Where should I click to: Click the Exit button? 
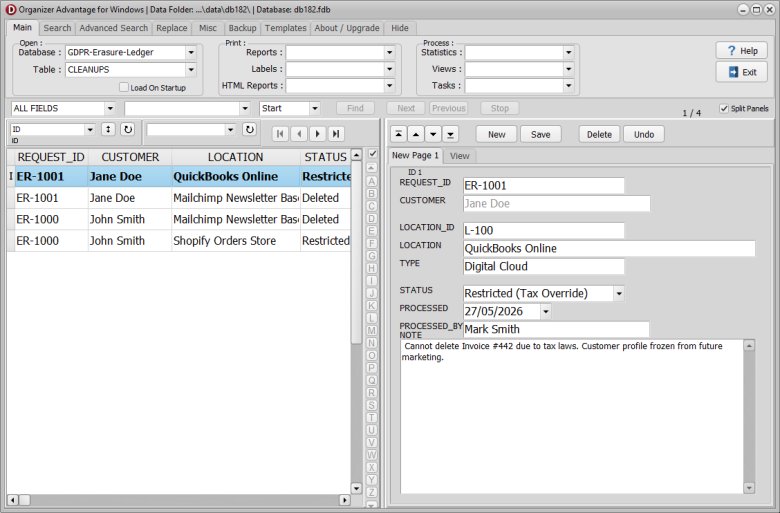(x=742, y=72)
